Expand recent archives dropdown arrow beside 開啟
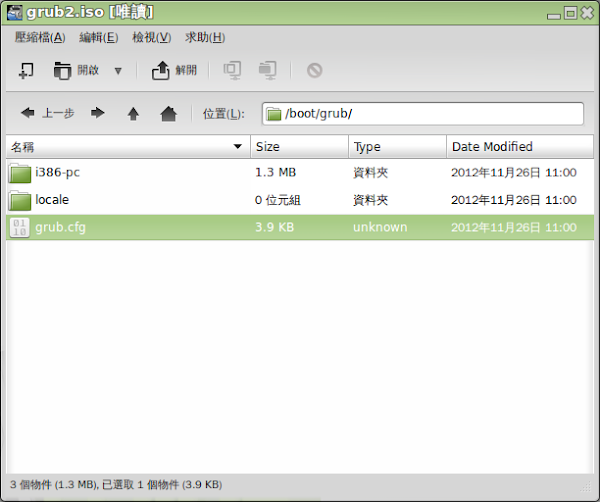600x502 pixels. [x=118, y=71]
